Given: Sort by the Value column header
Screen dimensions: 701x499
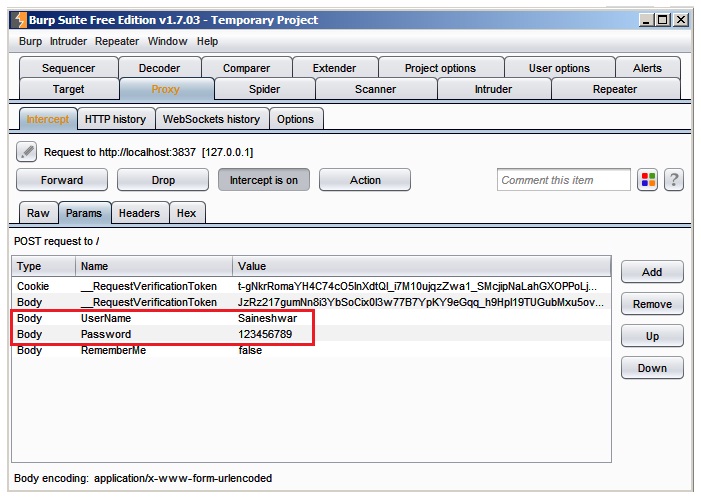Looking at the screenshot, I should pos(421,266).
